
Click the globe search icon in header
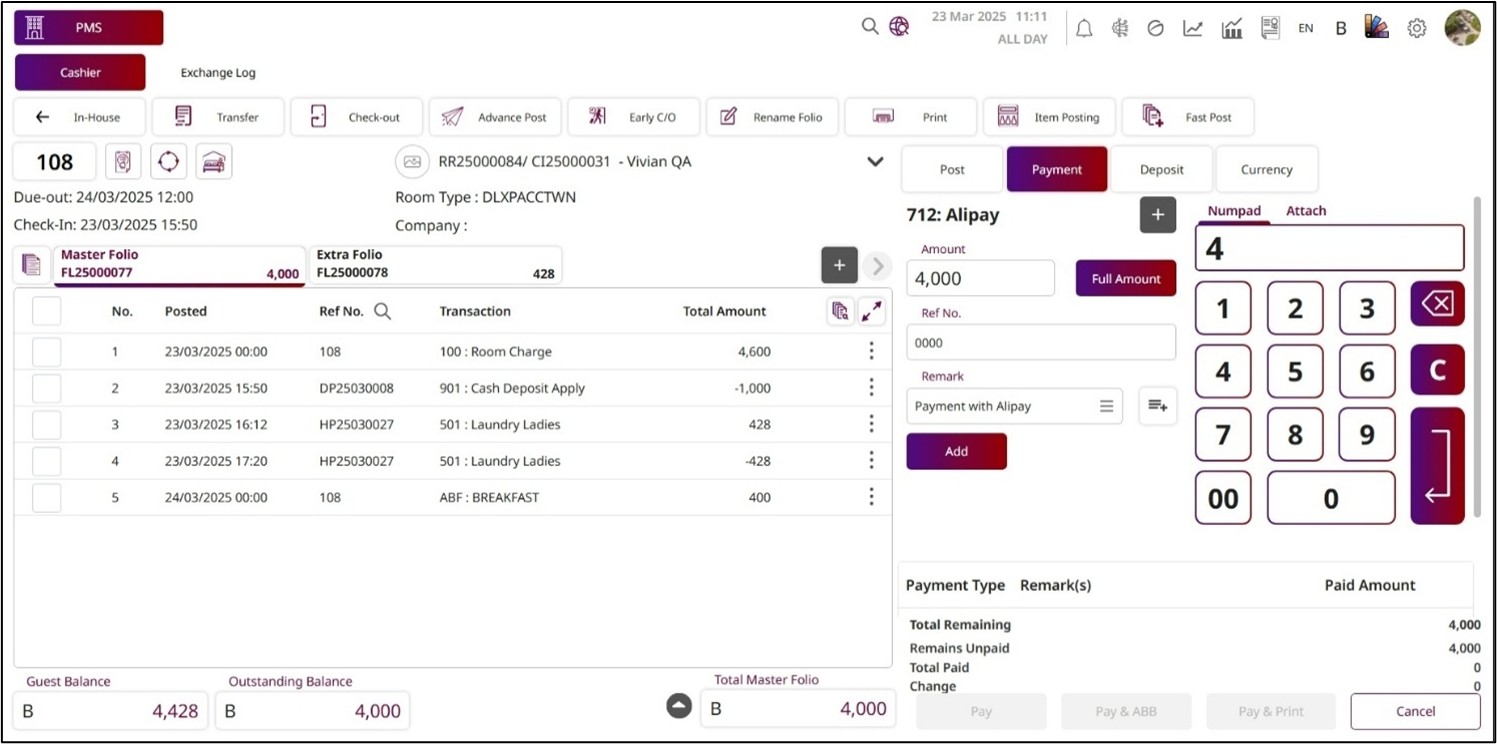899,27
